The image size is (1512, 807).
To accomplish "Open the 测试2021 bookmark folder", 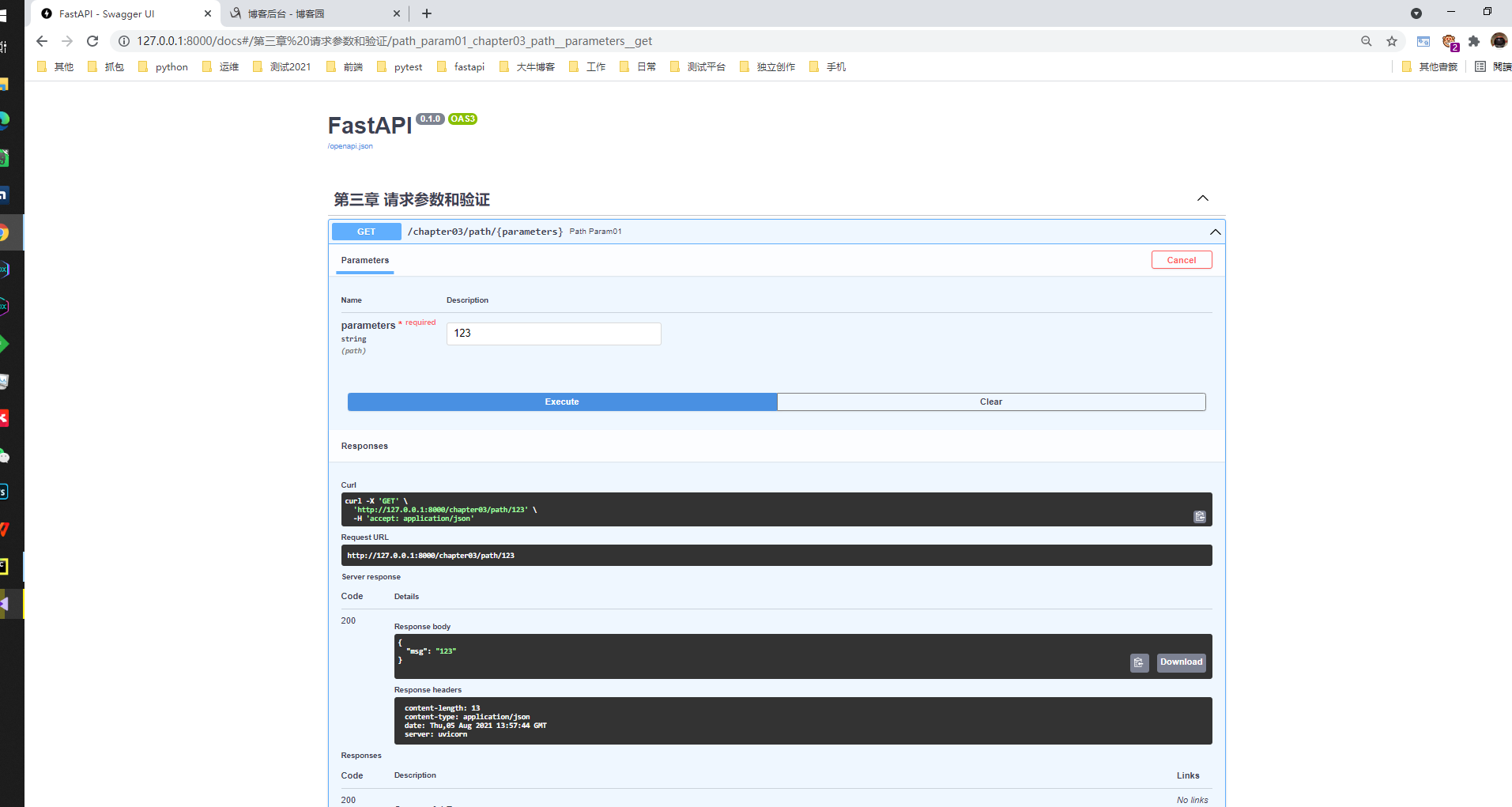I will point(282,66).
